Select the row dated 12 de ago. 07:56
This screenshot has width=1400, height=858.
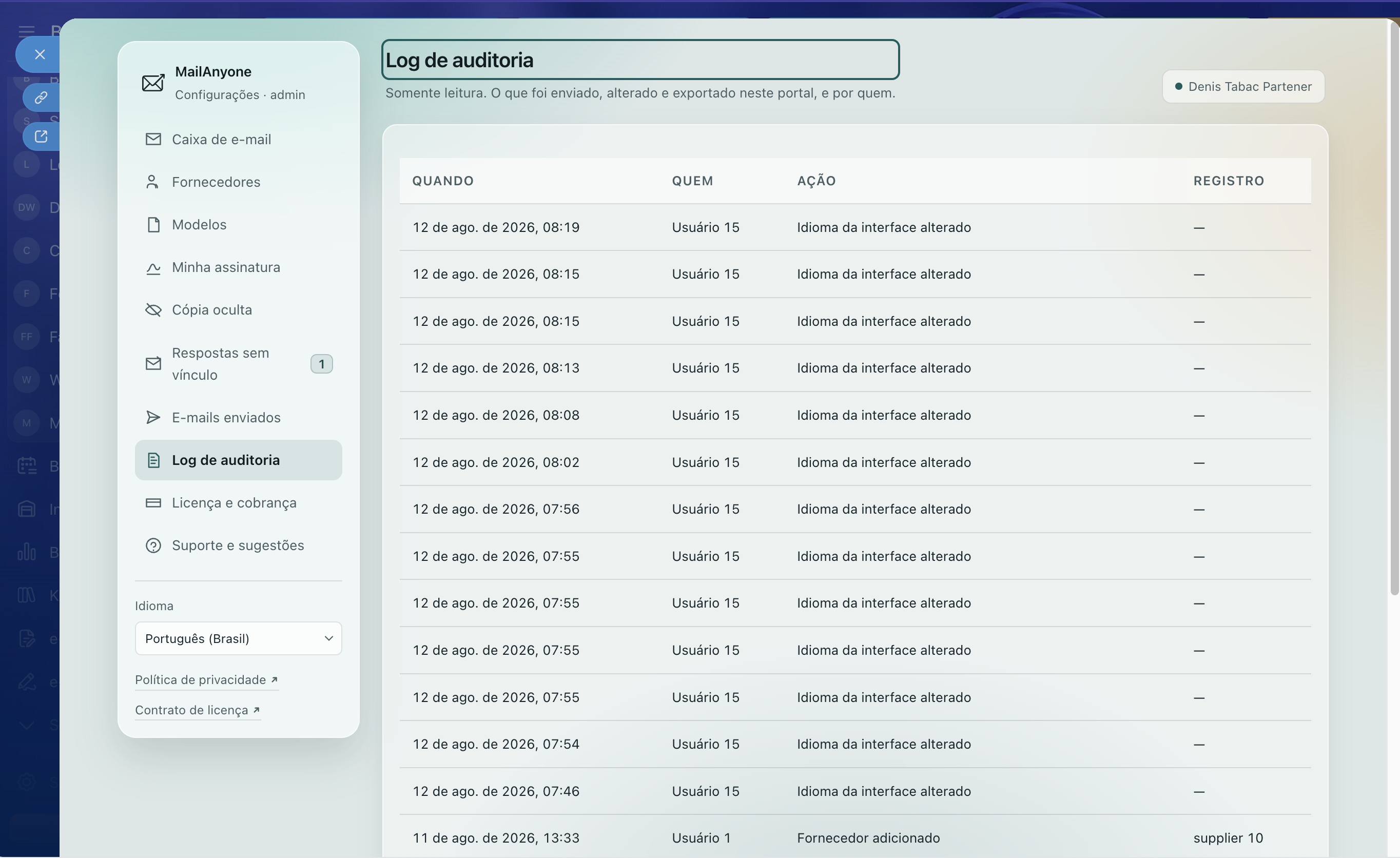[x=855, y=509]
